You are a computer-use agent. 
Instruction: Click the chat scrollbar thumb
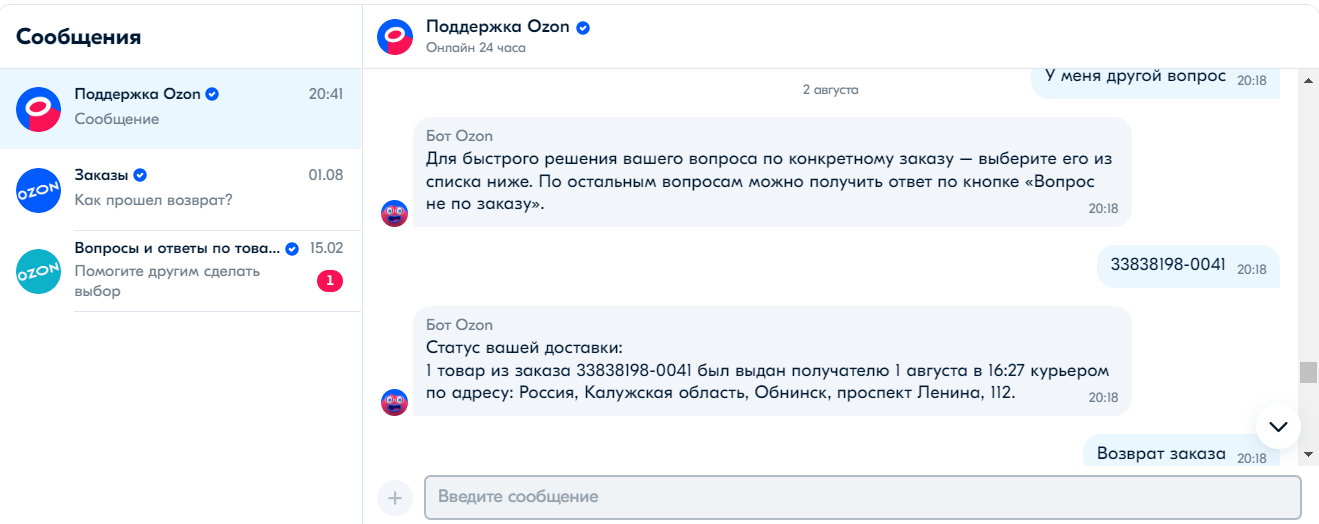point(1308,372)
